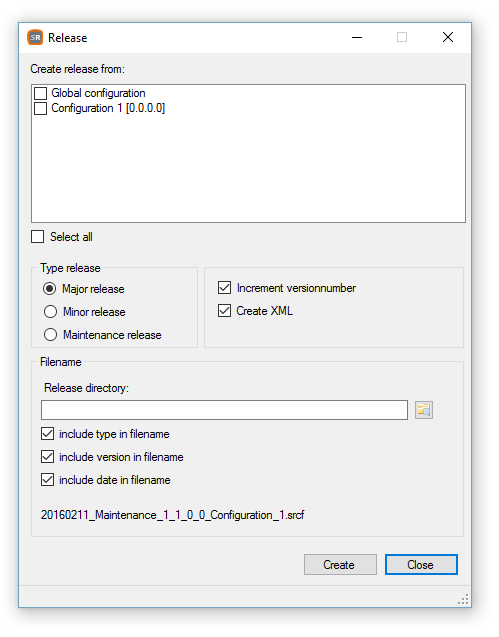
Task: Click the browse folder icon for release directory
Action: pos(423,410)
